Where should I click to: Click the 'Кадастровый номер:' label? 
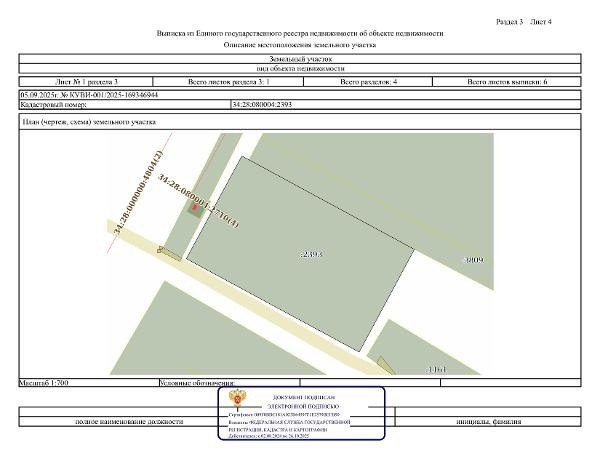(54, 104)
